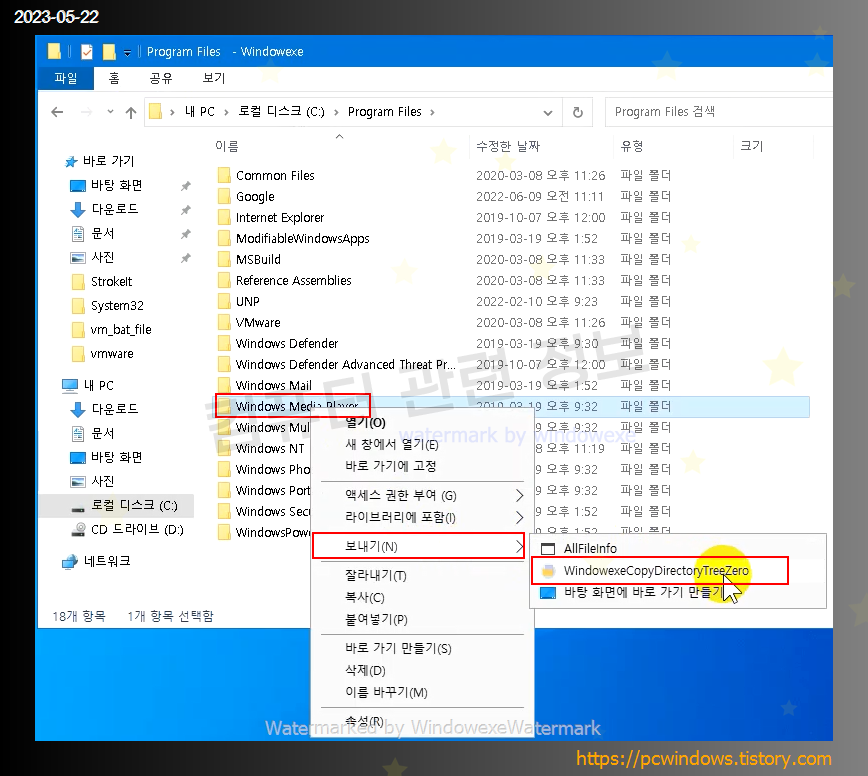
Task: Select the Windows Mail folder icon
Action: pos(224,385)
